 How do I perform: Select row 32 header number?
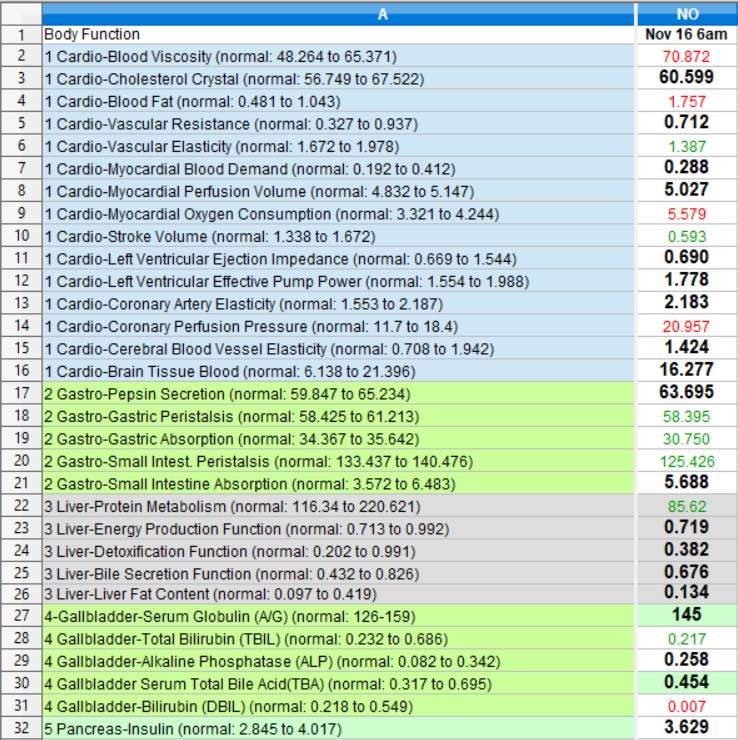pyautogui.click(x=20, y=729)
